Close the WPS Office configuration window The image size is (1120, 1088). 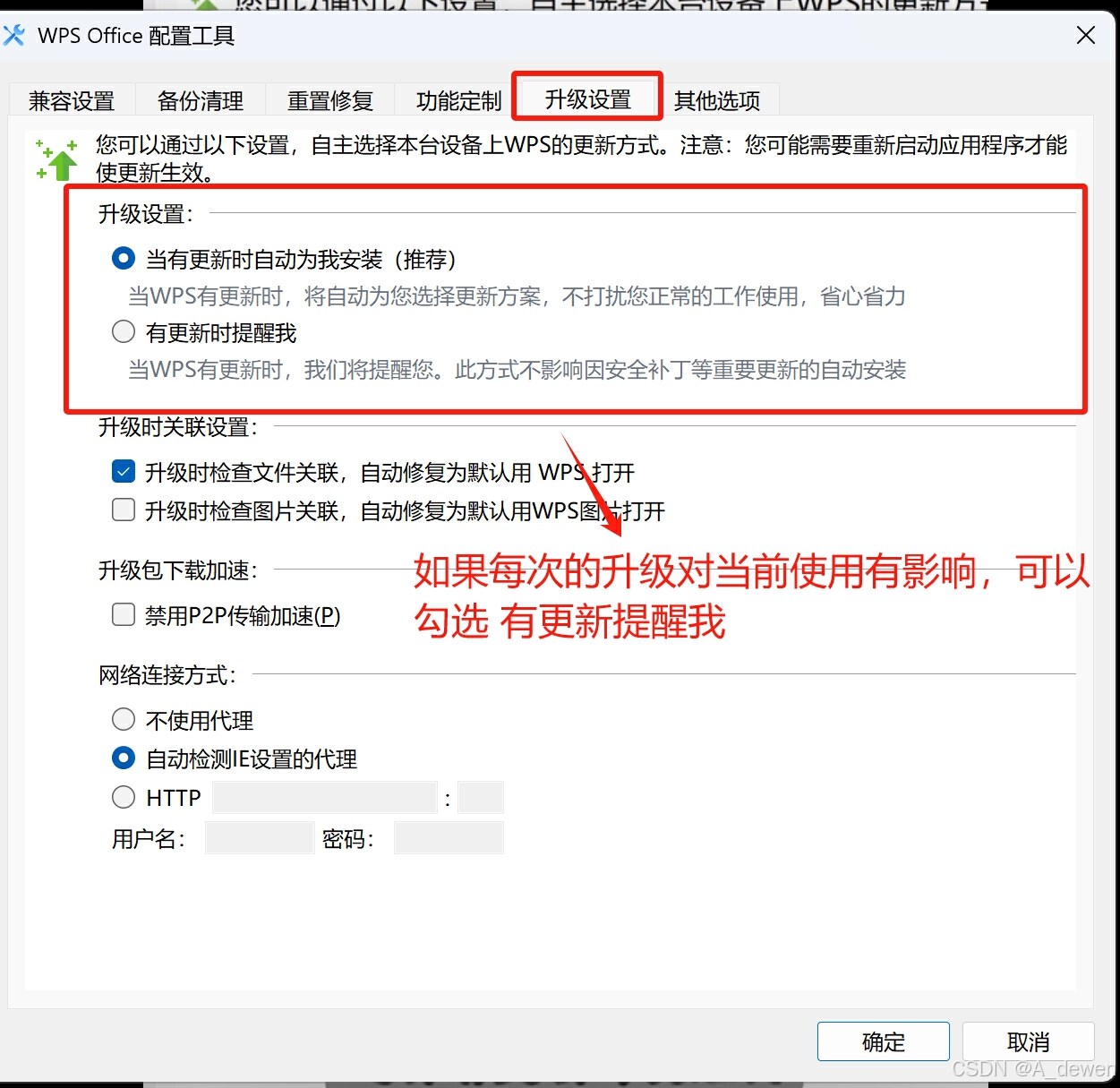click(1086, 36)
